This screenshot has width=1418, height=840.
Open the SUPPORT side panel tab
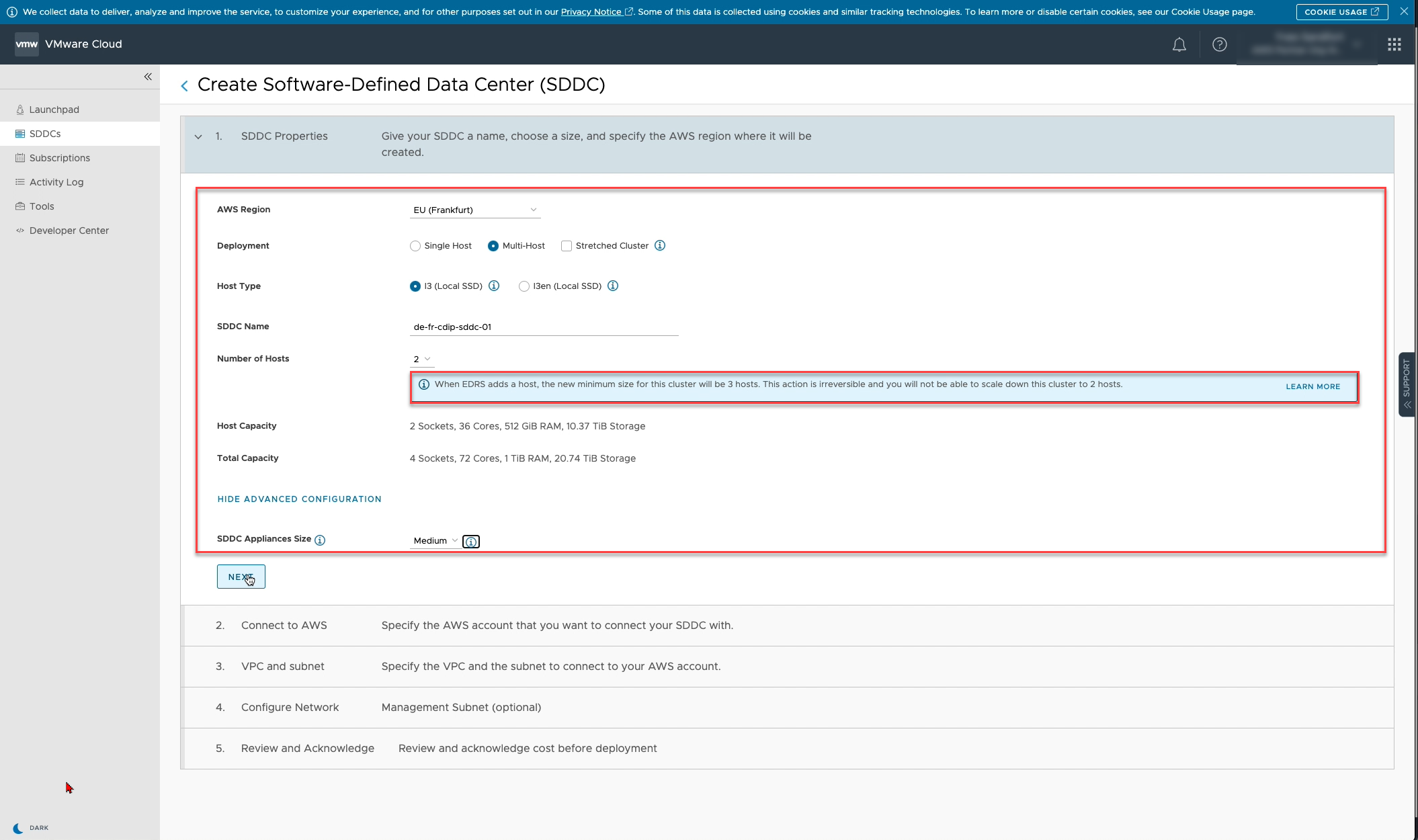[x=1407, y=384]
